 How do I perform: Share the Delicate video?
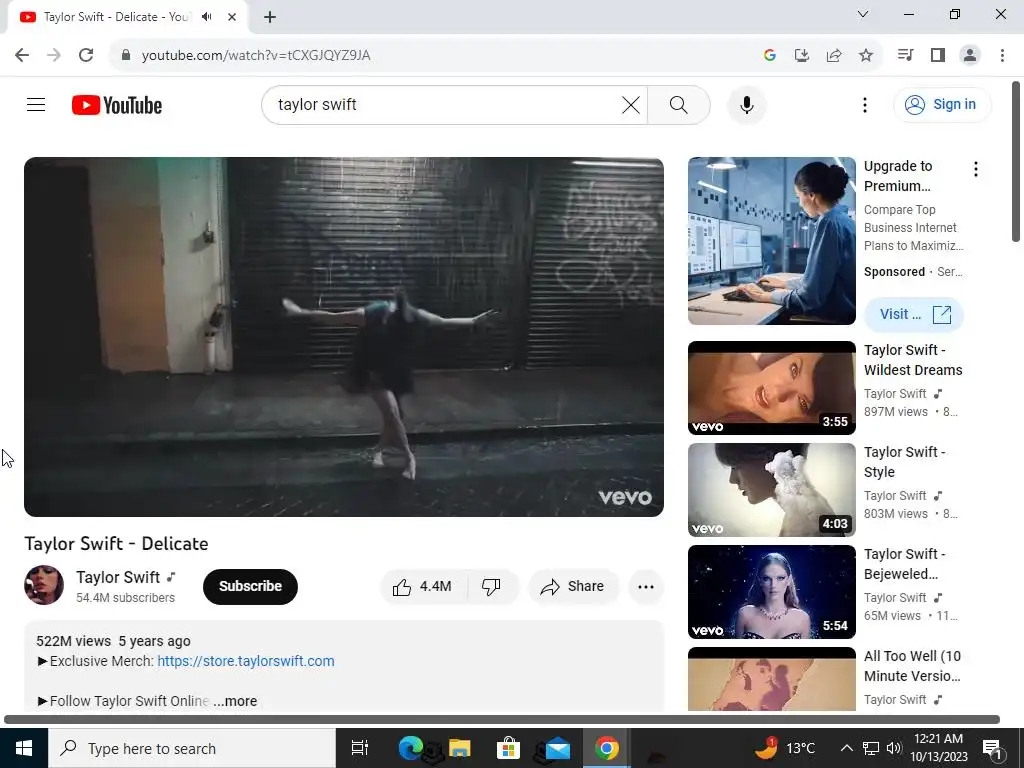[573, 586]
